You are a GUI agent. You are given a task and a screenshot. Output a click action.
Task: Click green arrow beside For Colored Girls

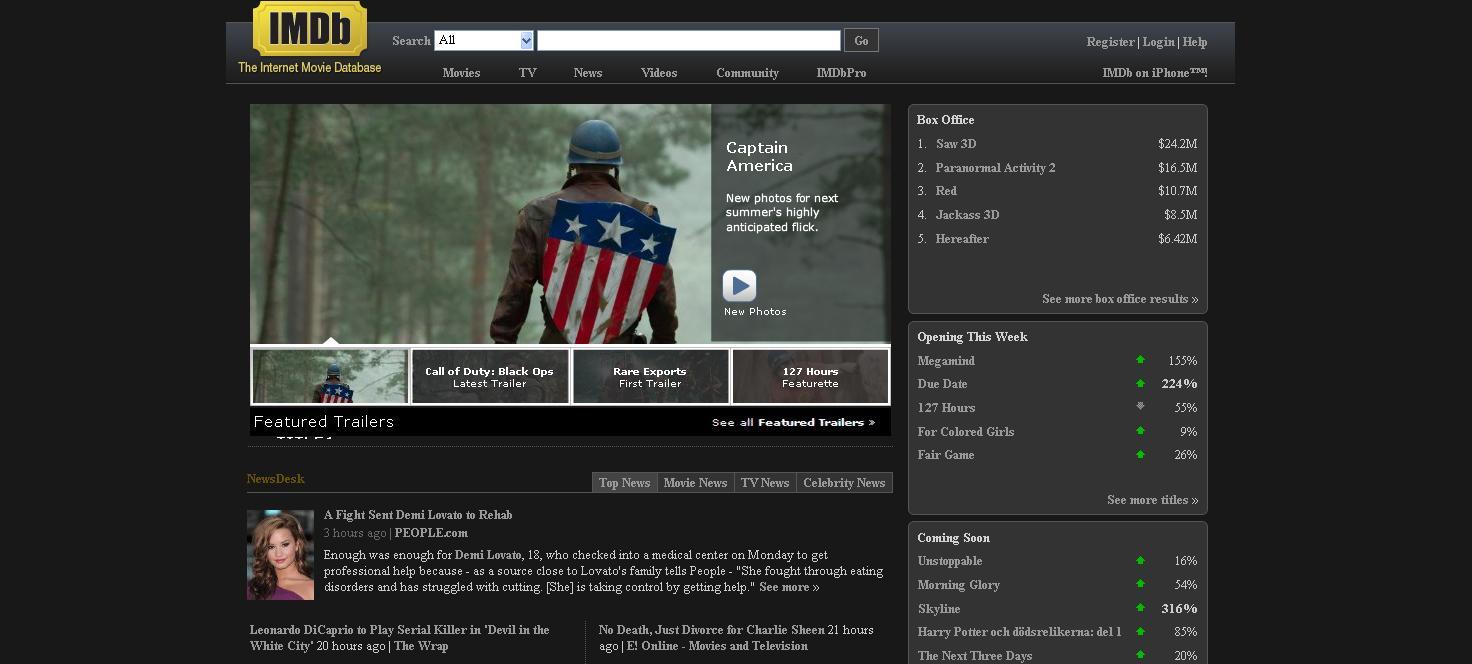click(1140, 431)
